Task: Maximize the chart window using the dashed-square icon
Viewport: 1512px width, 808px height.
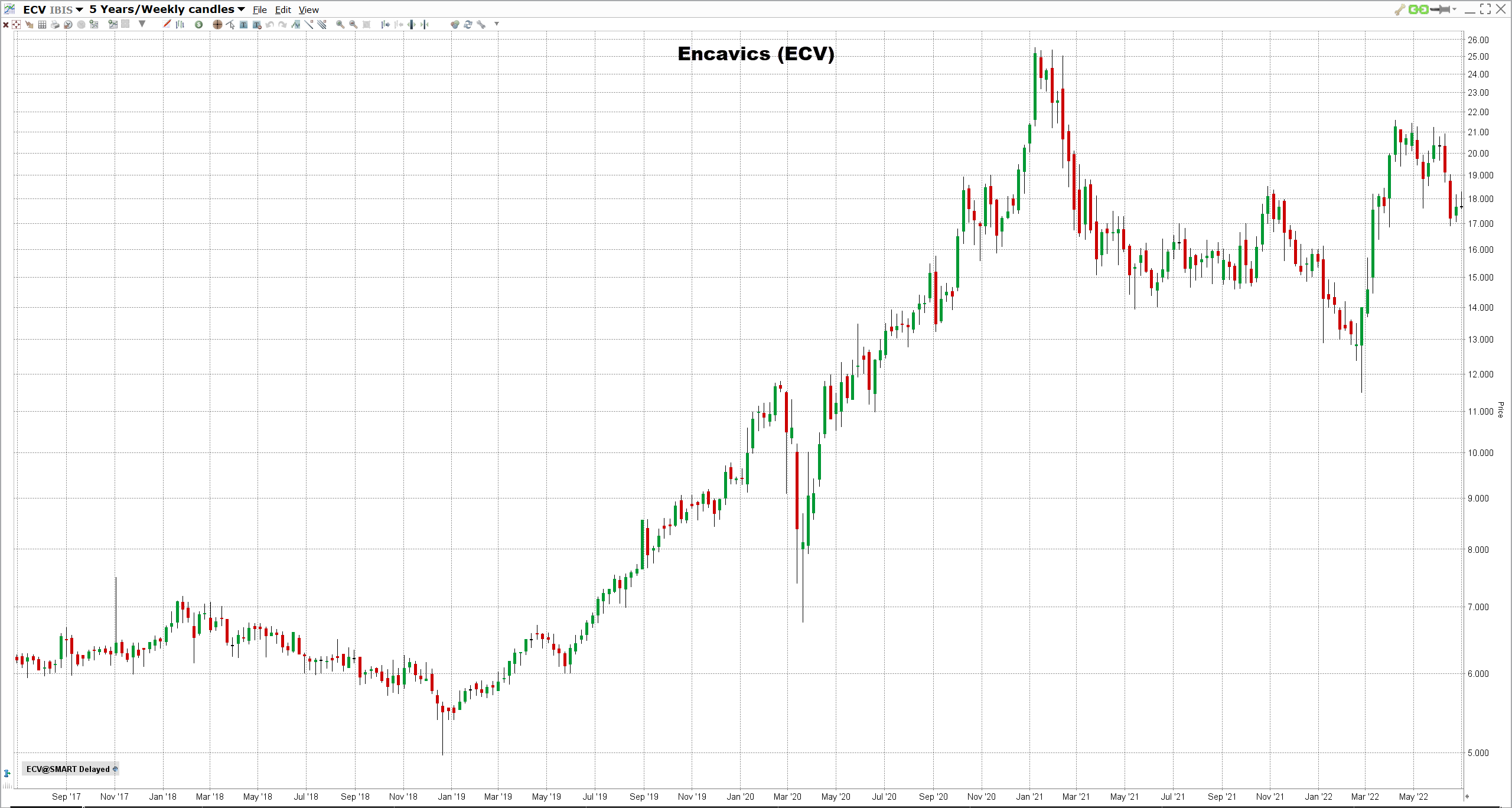Action: pos(1485,9)
